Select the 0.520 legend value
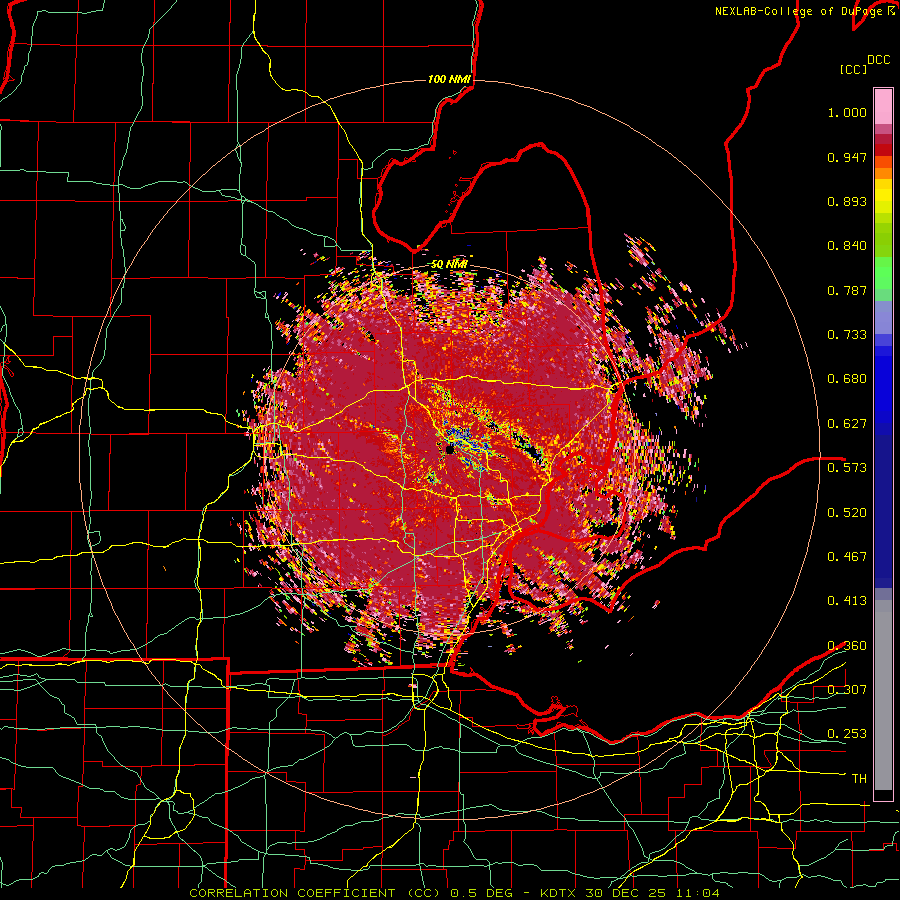The height and width of the screenshot is (900, 900). tap(847, 512)
